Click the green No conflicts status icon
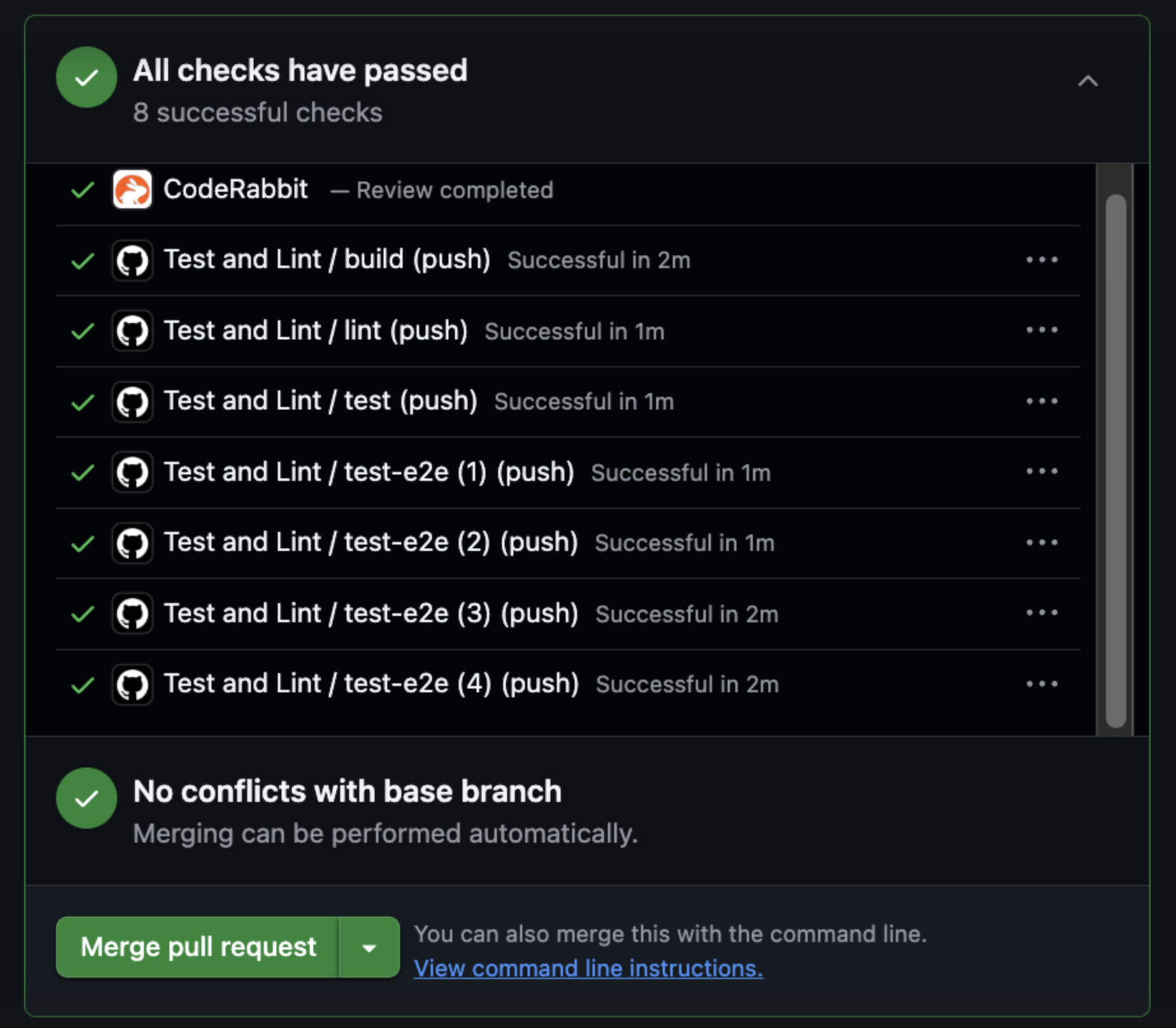The image size is (1176, 1028). pos(87,797)
